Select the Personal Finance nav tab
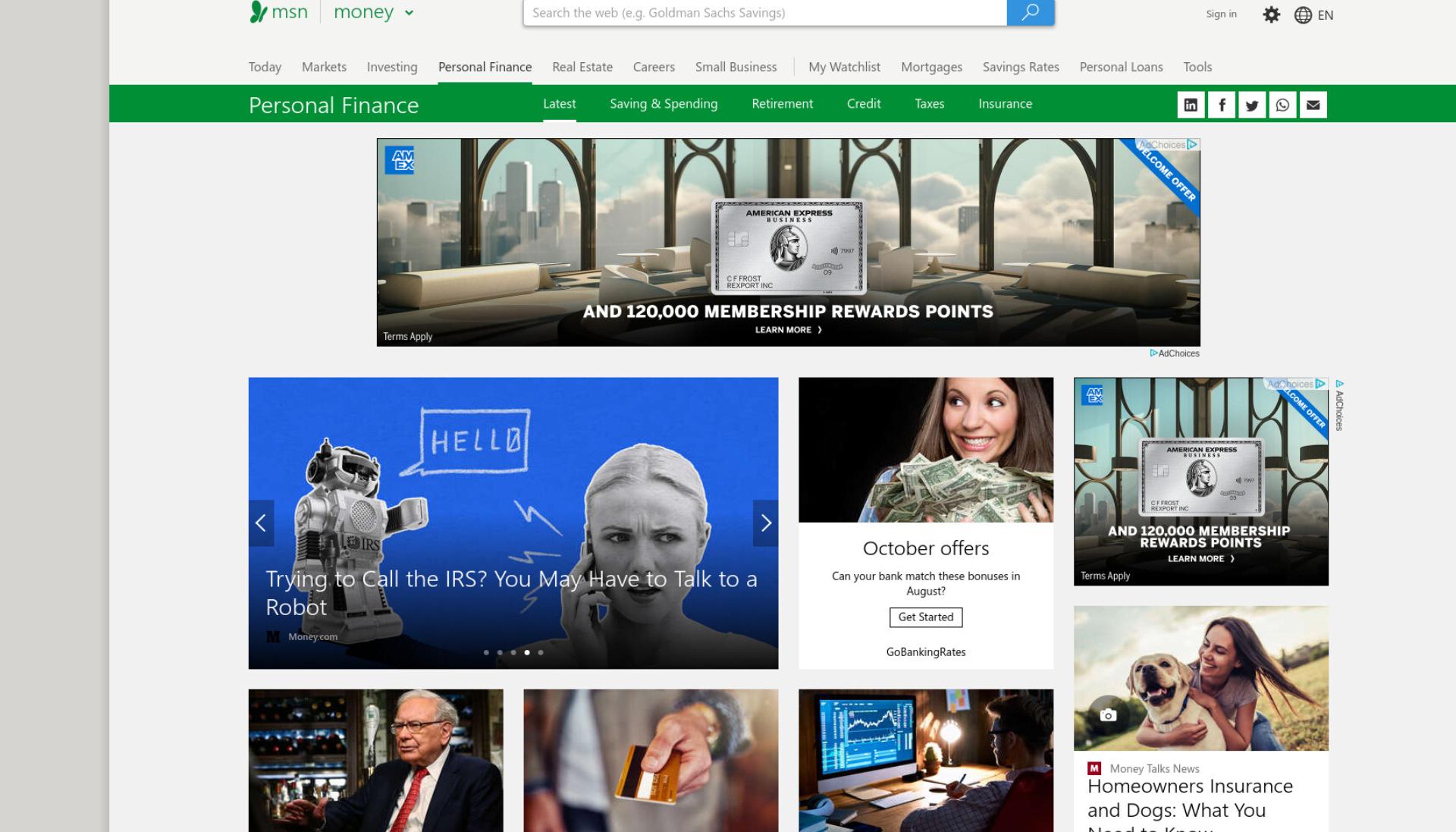The height and width of the screenshot is (832, 1456). coord(485,67)
